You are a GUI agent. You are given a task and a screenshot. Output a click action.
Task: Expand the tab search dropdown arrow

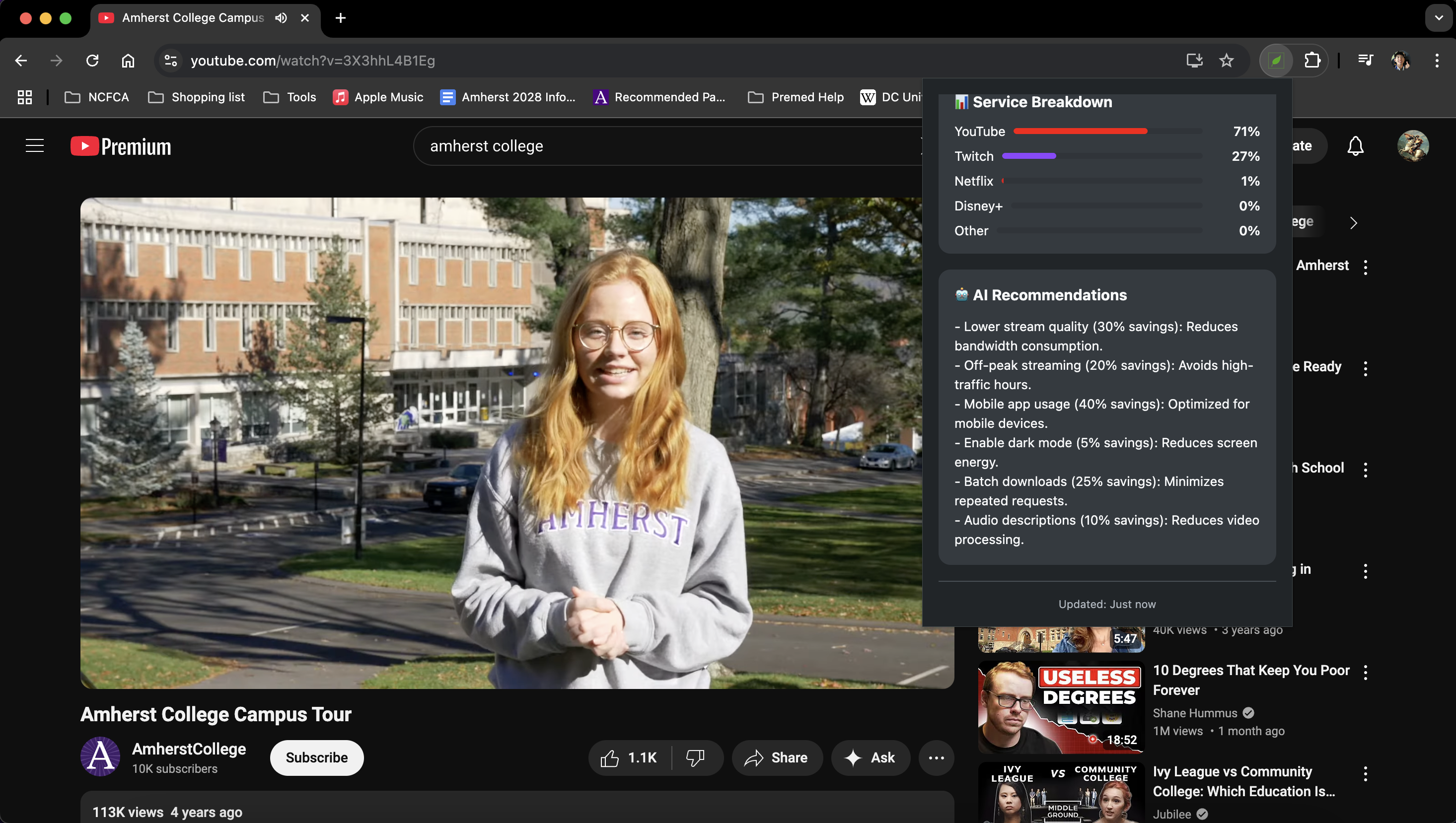[1439, 18]
